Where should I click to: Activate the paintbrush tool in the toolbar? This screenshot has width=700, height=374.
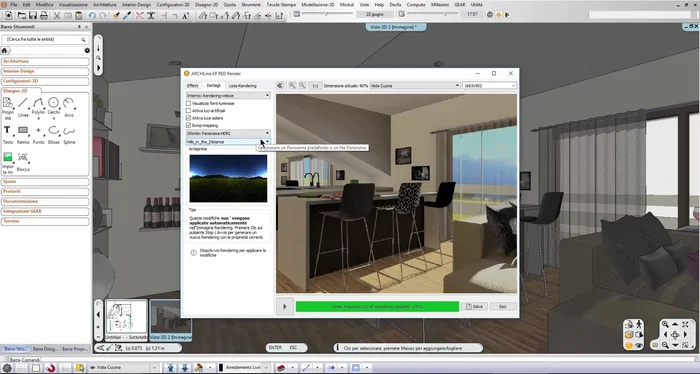point(116,15)
